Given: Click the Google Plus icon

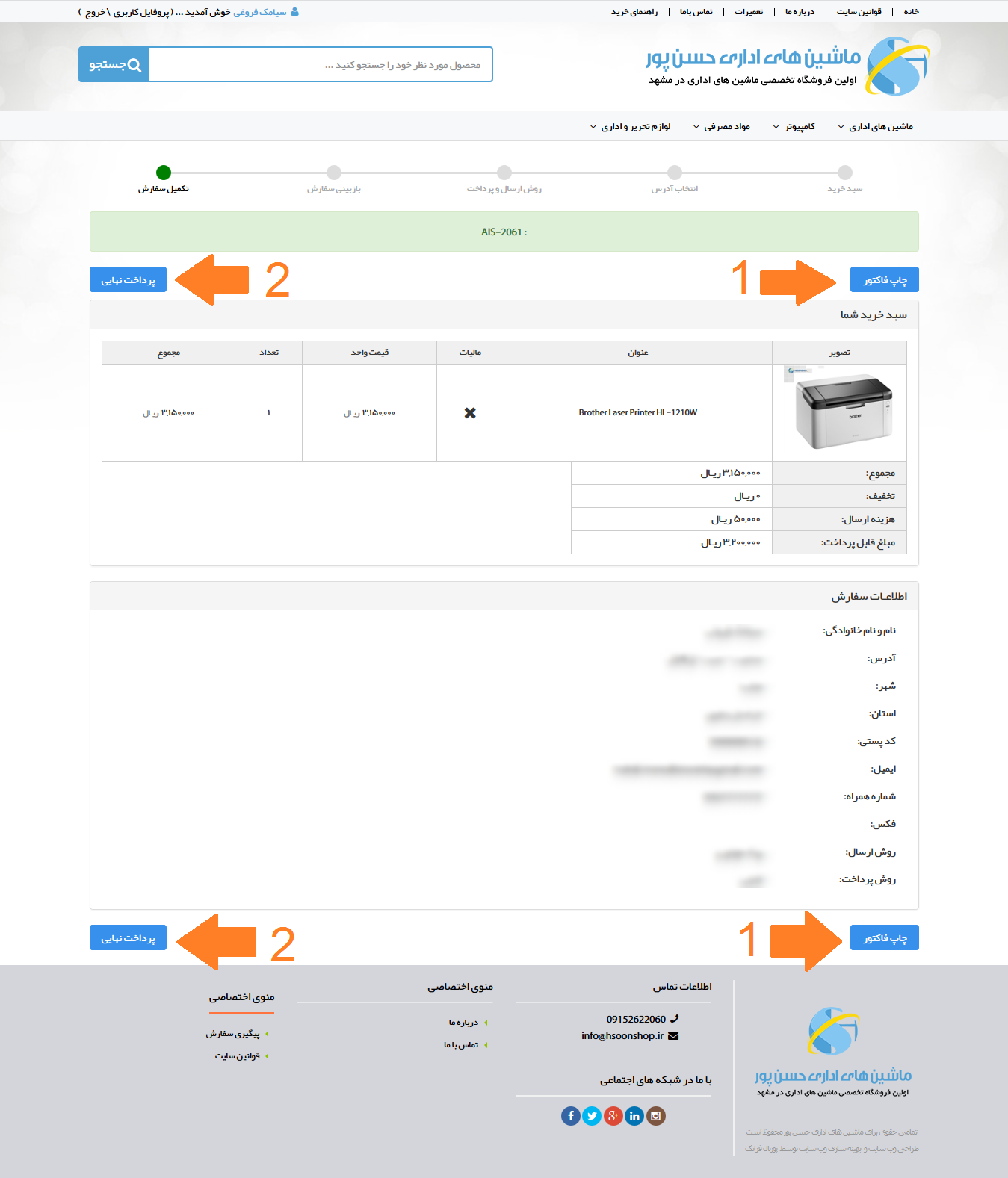Looking at the screenshot, I should click(613, 1116).
